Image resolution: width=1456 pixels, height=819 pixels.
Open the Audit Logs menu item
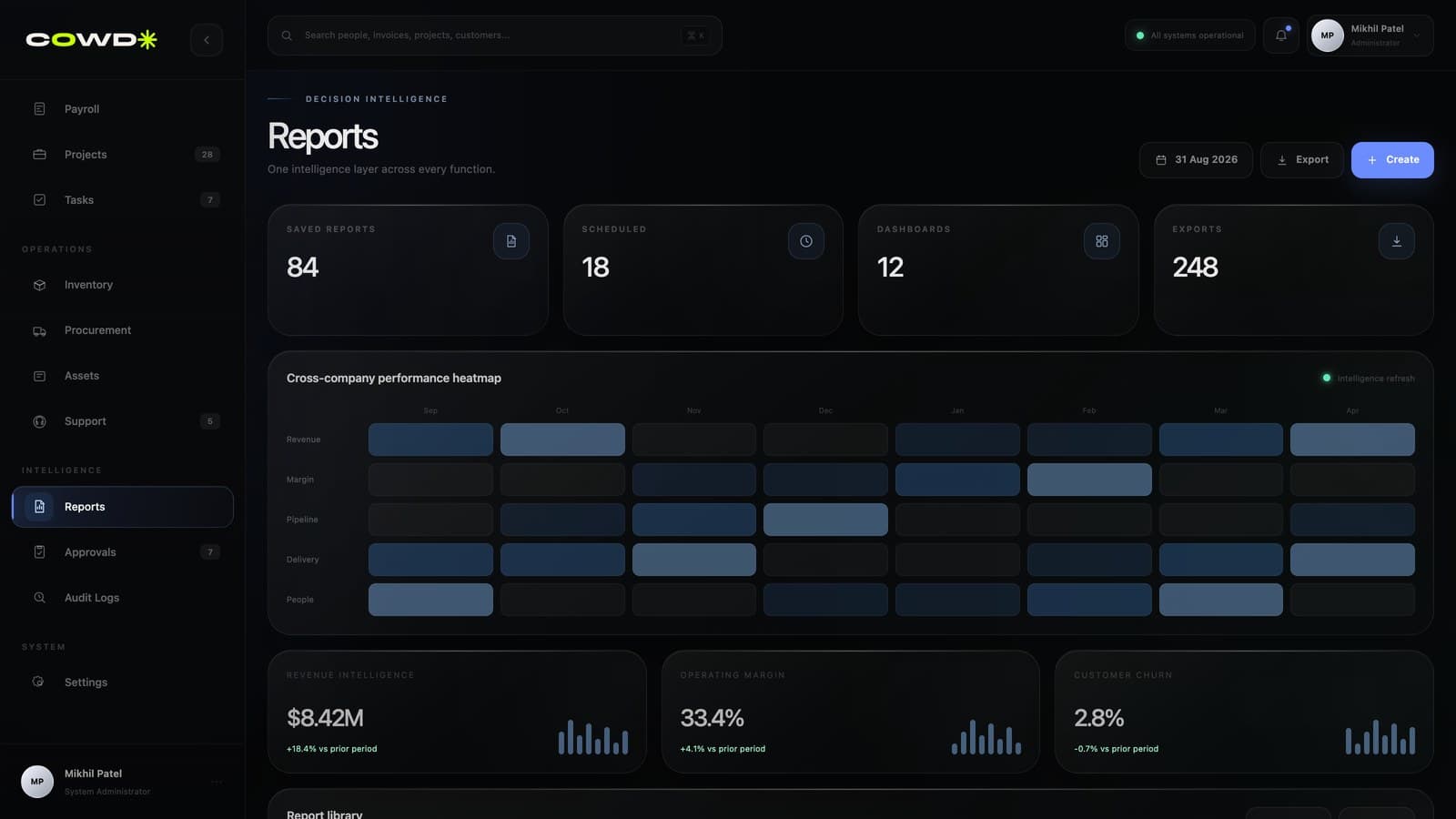(122, 598)
